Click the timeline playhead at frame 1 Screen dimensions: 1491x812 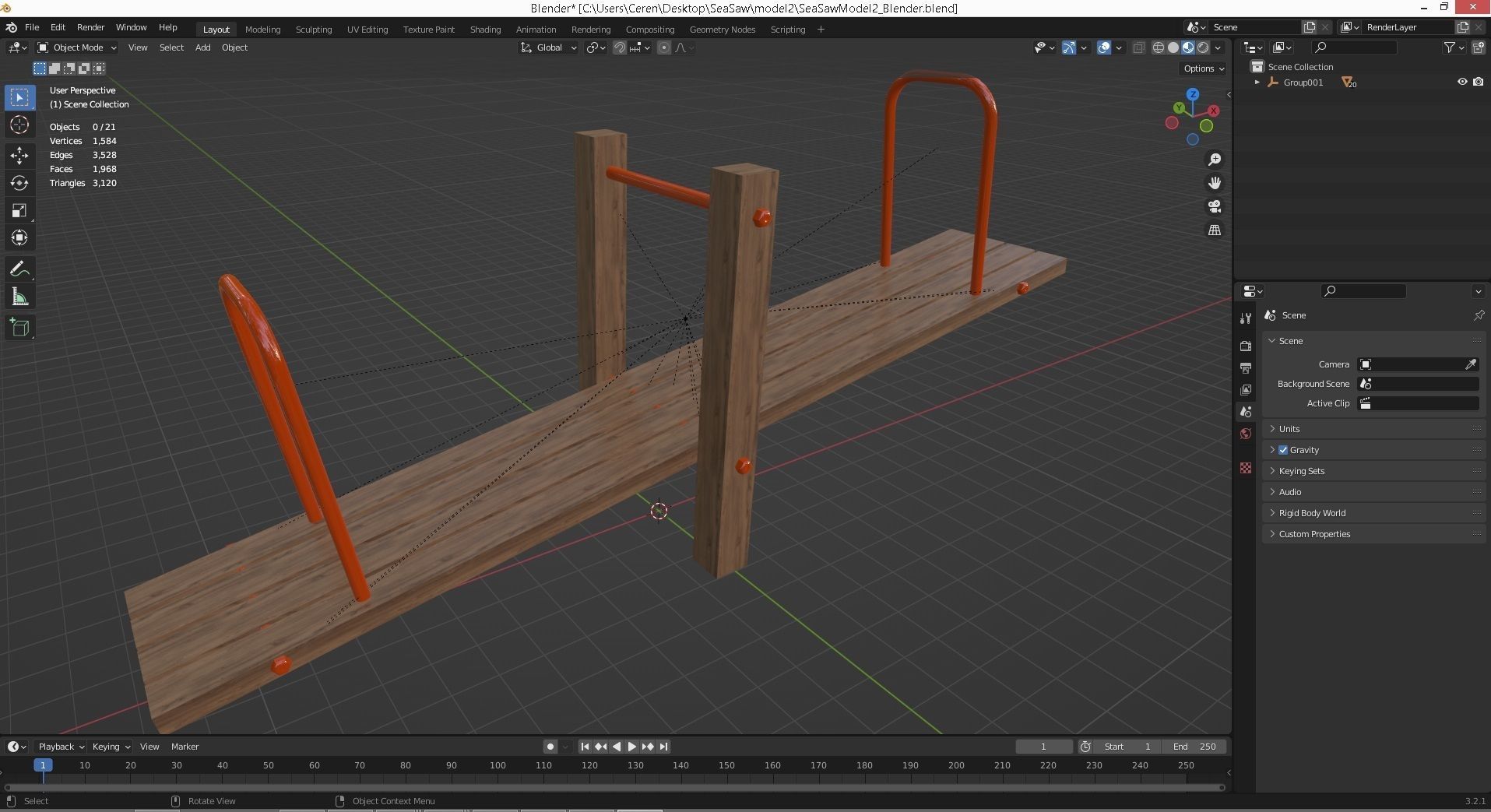[x=43, y=765]
